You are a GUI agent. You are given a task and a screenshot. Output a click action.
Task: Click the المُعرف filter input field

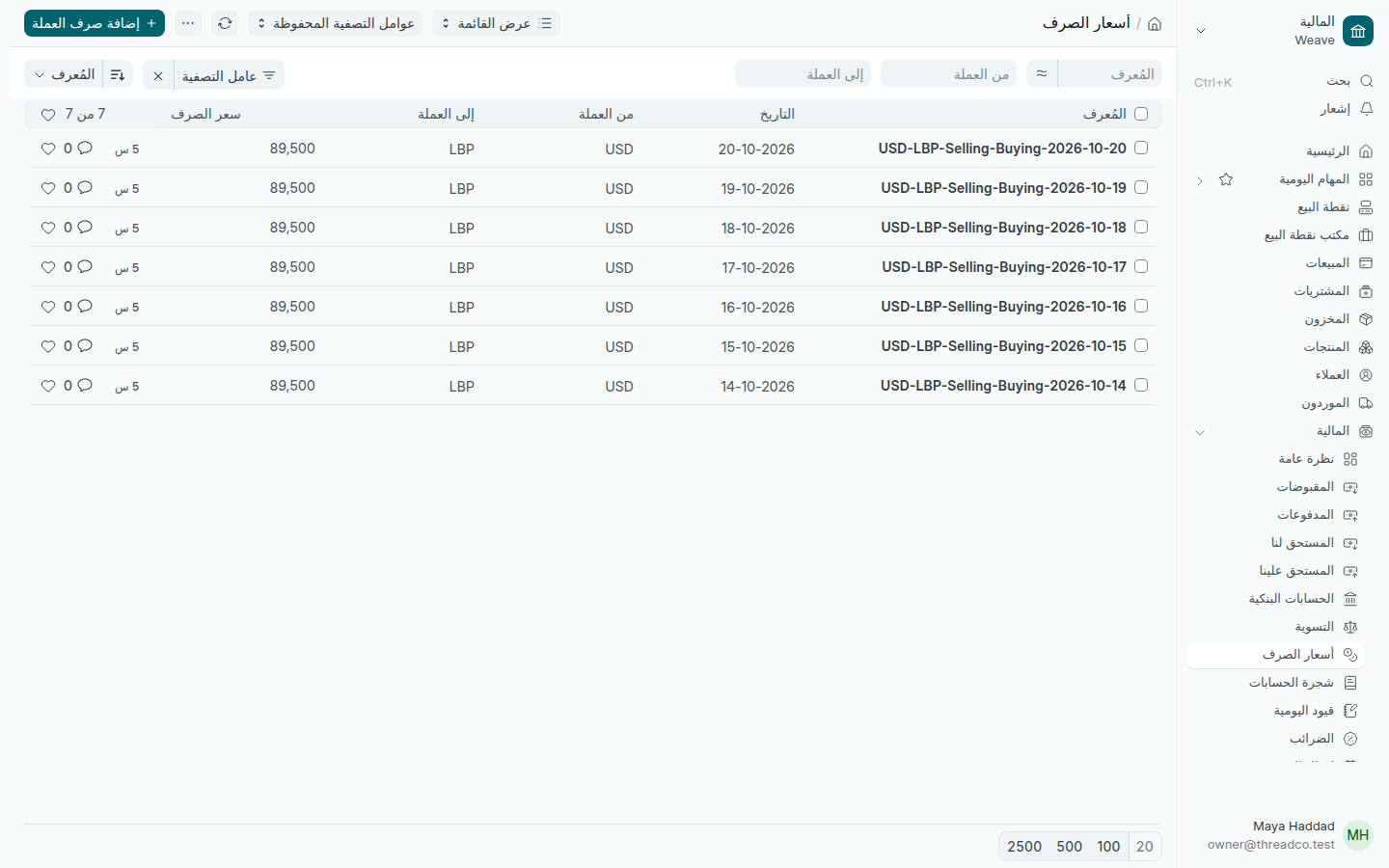click(1109, 74)
